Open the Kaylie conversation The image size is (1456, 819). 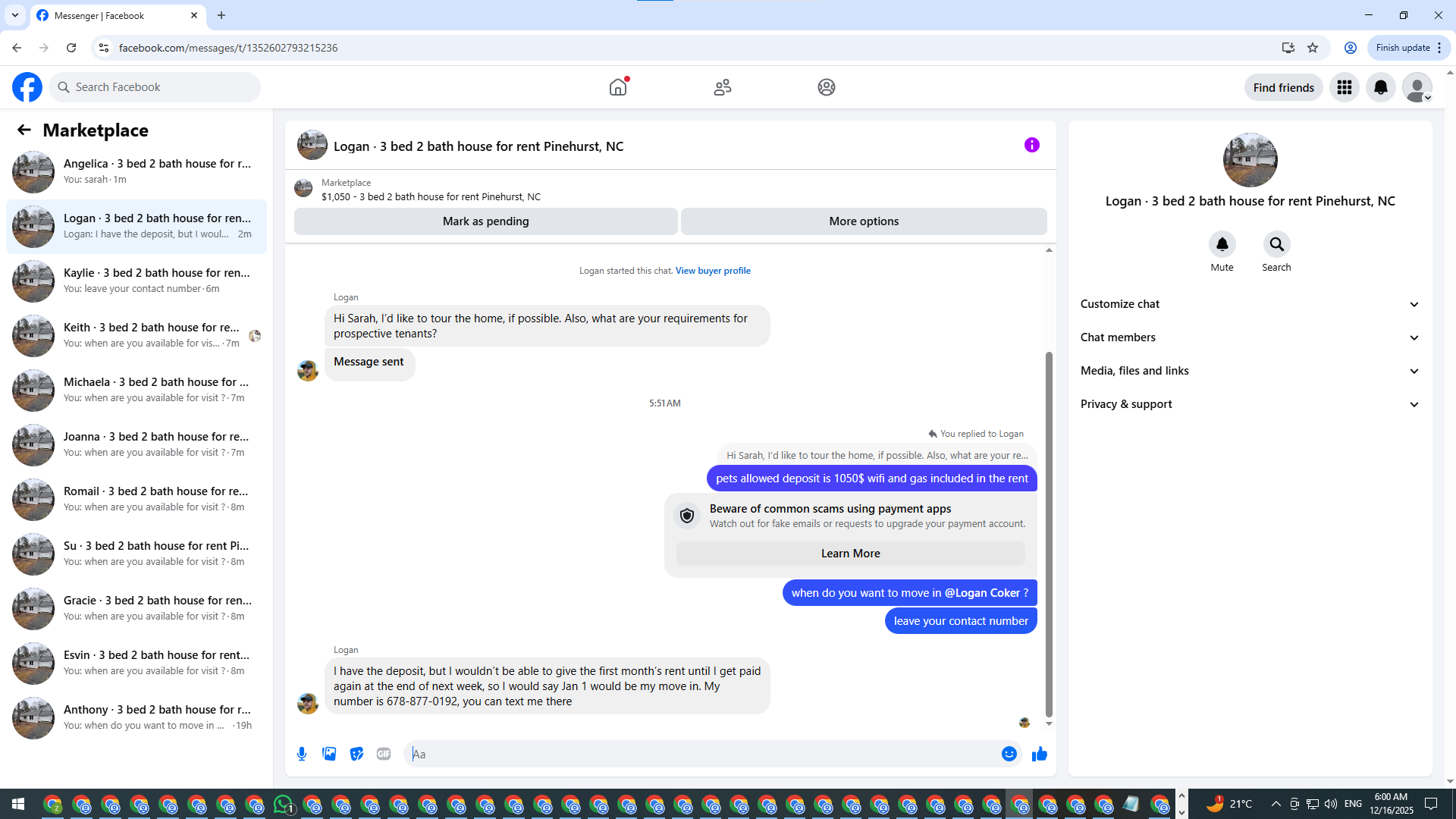tap(136, 281)
